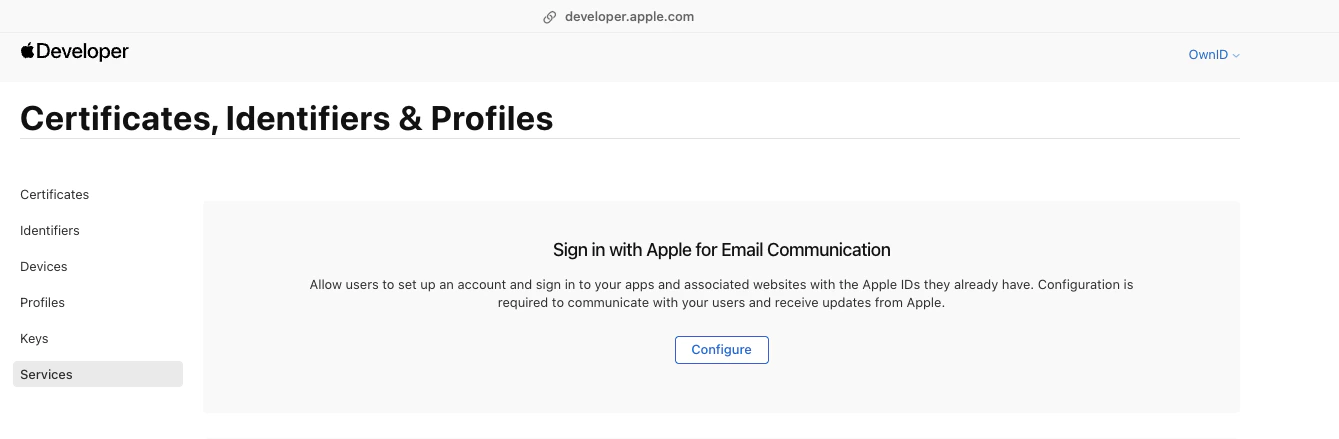1339x439 pixels.
Task: Click the Apple Developer logo
Action: [x=75, y=52]
